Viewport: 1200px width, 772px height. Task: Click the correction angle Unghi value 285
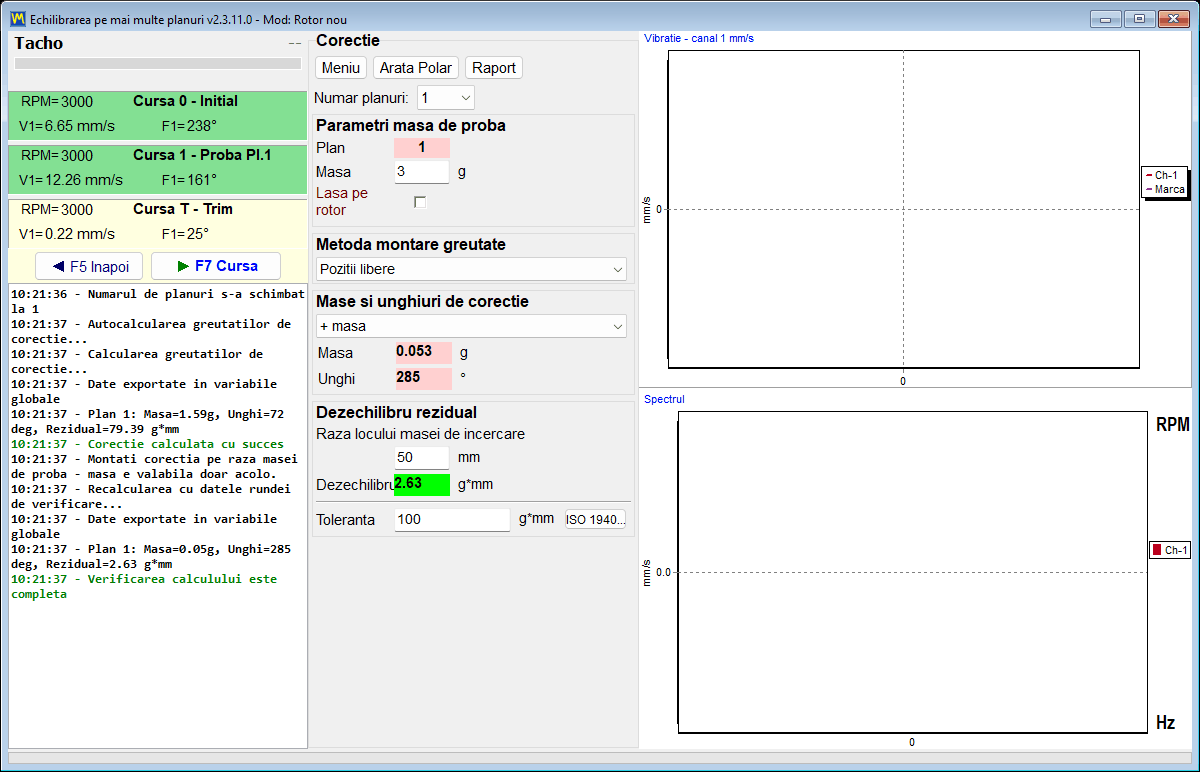click(x=423, y=378)
